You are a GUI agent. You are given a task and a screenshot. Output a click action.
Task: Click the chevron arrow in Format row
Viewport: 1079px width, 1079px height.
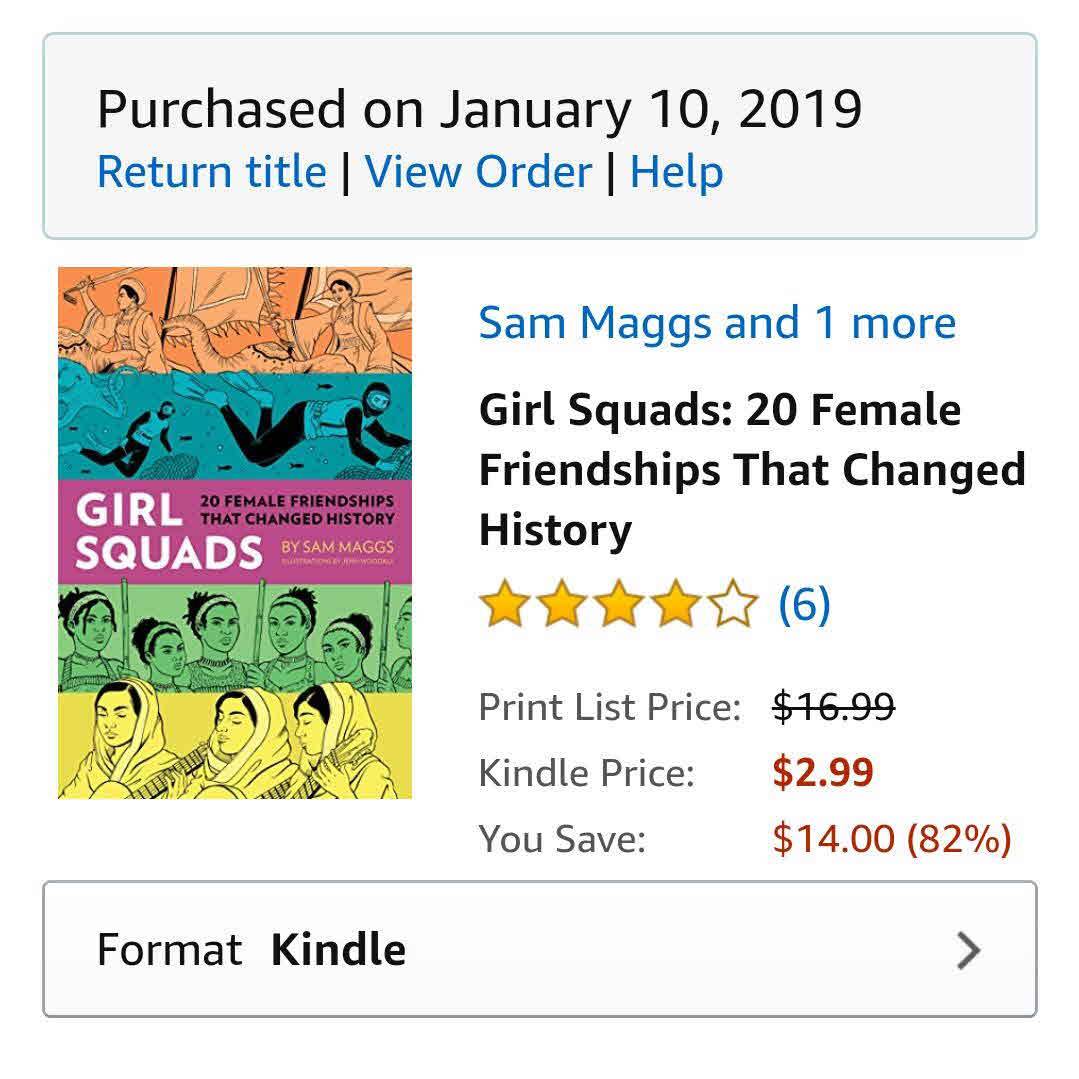click(x=967, y=950)
